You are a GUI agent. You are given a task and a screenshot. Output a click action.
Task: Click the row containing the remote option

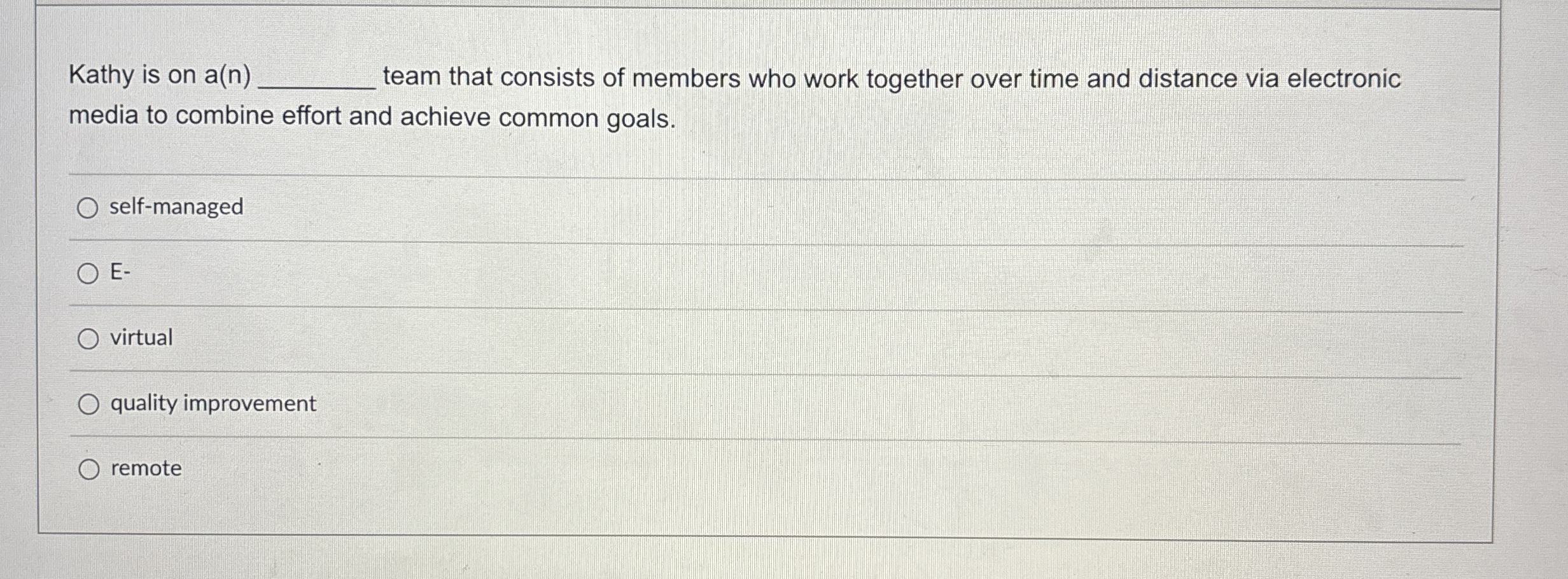pyautogui.click(x=764, y=470)
